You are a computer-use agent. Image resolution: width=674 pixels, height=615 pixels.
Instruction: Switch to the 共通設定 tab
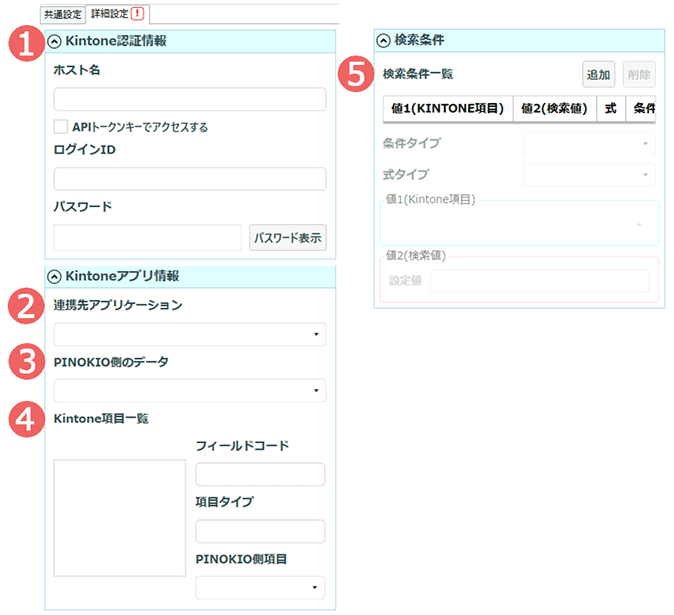pyautogui.click(x=63, y=15)
